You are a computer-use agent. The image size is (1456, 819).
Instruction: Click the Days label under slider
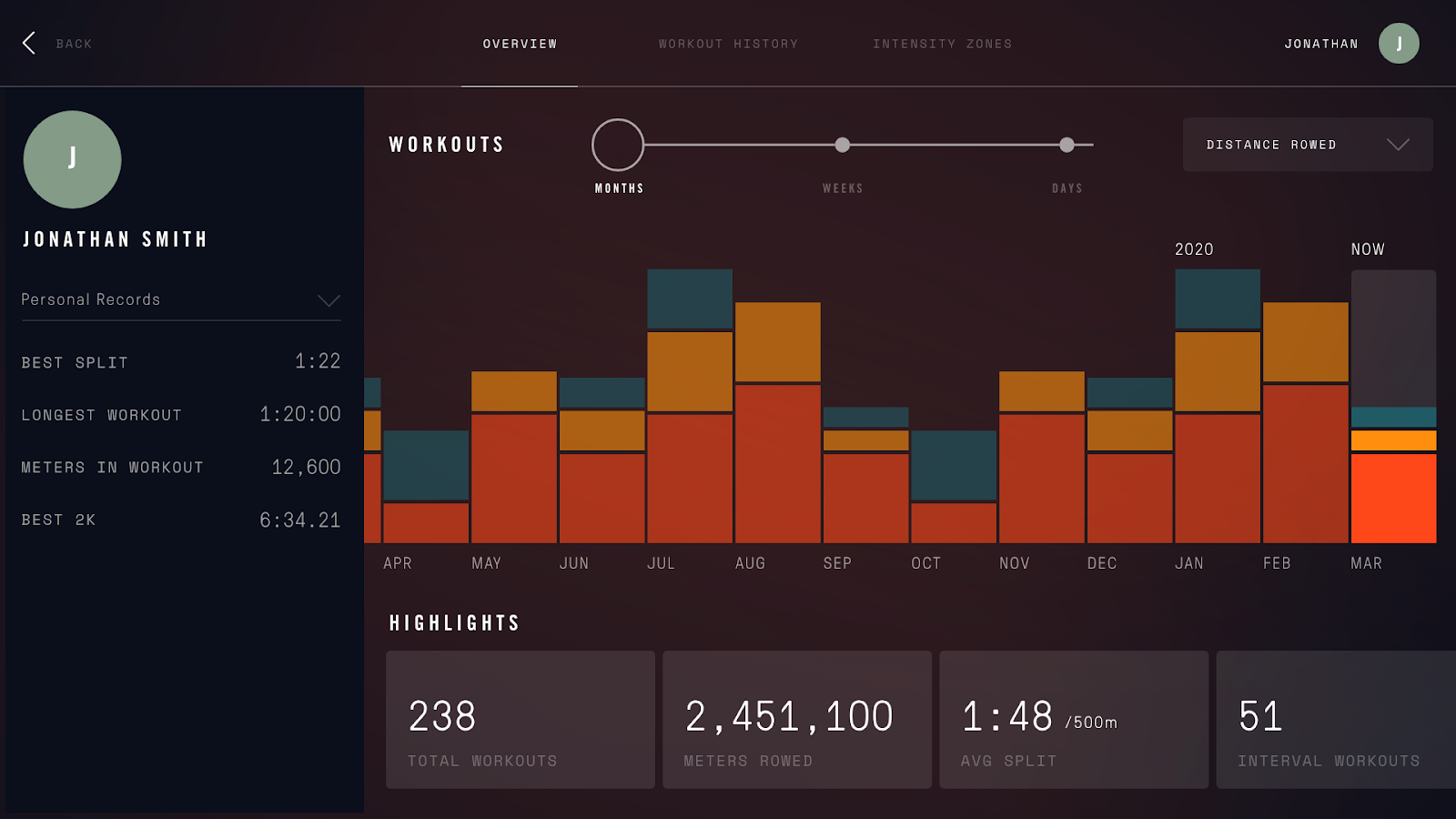coord(1067,188)
